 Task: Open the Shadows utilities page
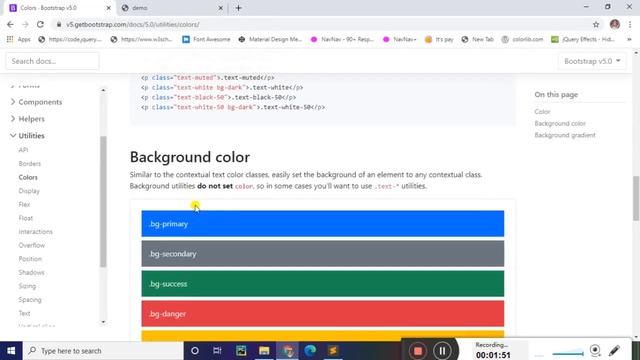[x=31, y=272]
